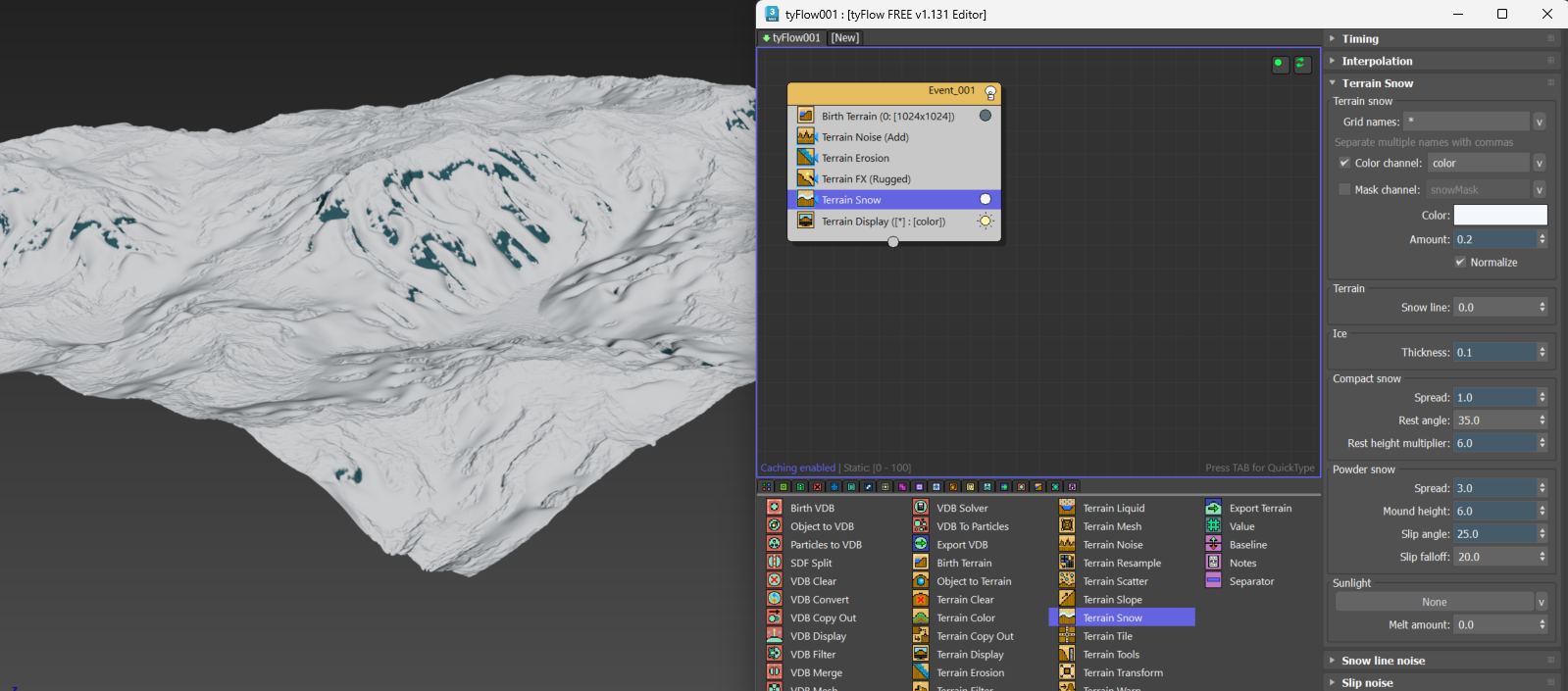The width and height of the screenshot is (1568, 691).
Task: Disable the Color channel checkbox
Action: pos(1344,164)
